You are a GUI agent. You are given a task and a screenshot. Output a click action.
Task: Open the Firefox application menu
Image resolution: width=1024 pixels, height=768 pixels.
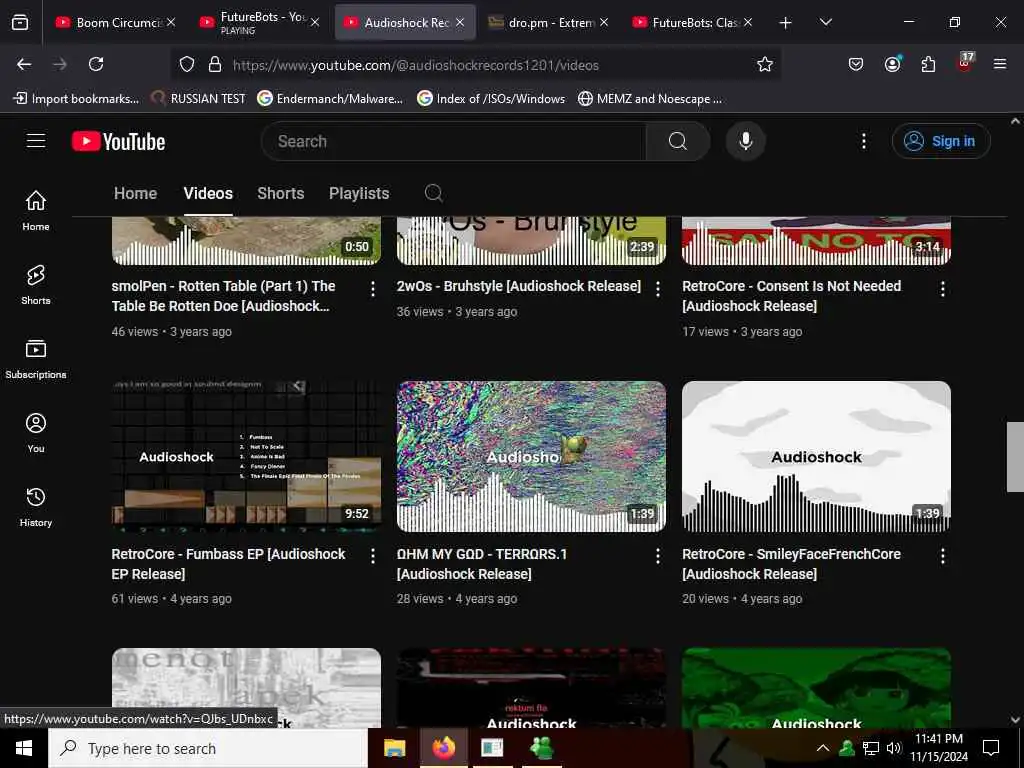(1000, 64)
